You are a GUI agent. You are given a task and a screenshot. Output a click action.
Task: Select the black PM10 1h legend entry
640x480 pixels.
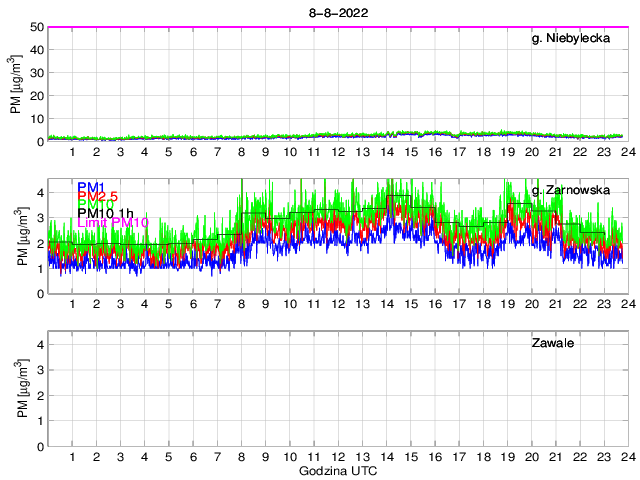tap(112, 211)
